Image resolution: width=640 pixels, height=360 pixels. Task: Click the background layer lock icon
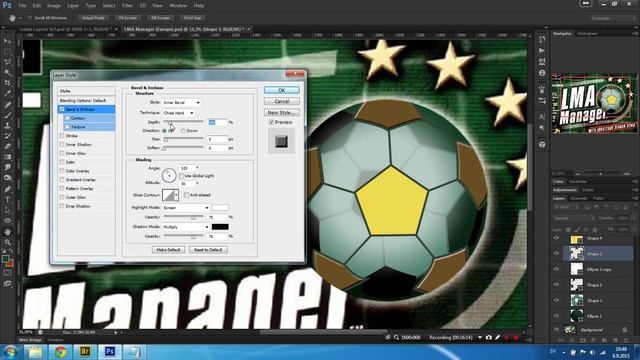(x=624, y=329)
